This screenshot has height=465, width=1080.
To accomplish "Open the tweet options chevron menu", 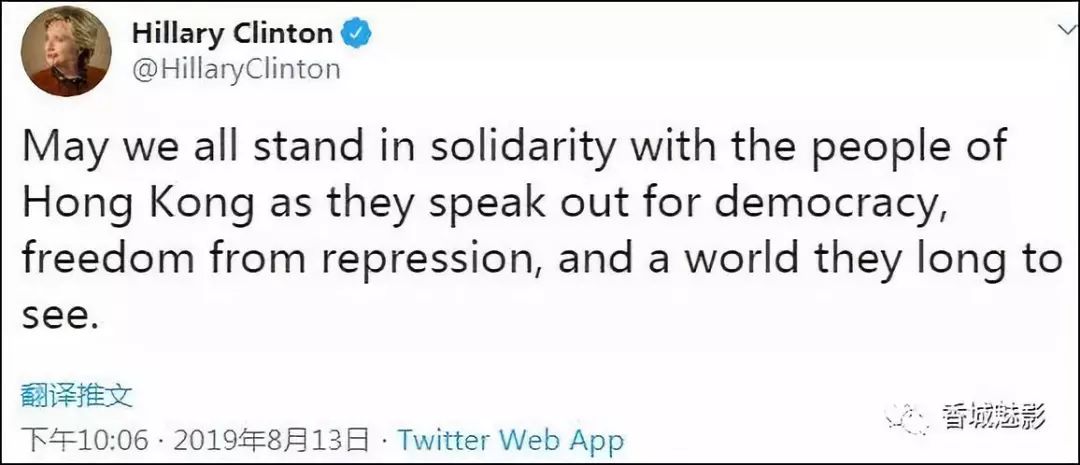I will tap(1059, 32).
